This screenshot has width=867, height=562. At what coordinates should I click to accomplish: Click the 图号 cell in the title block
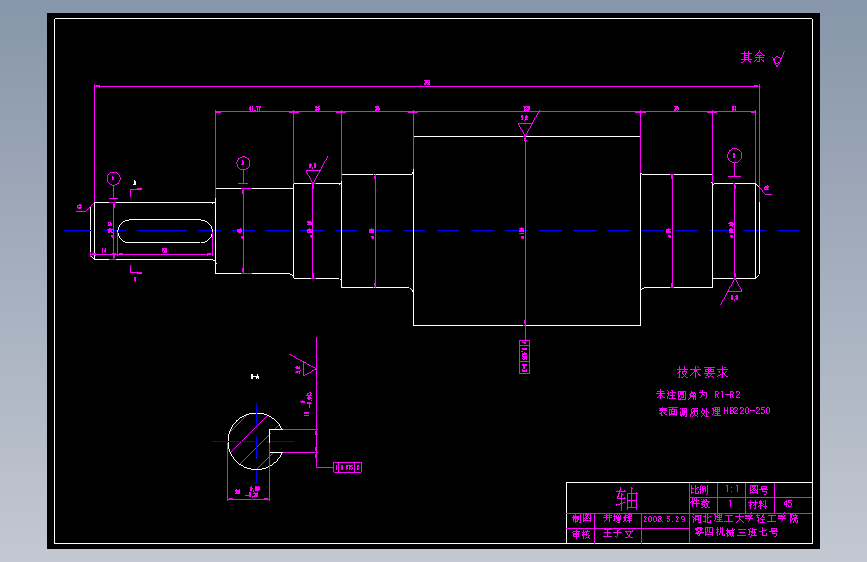pyautogui.click(x=759, y=490)
